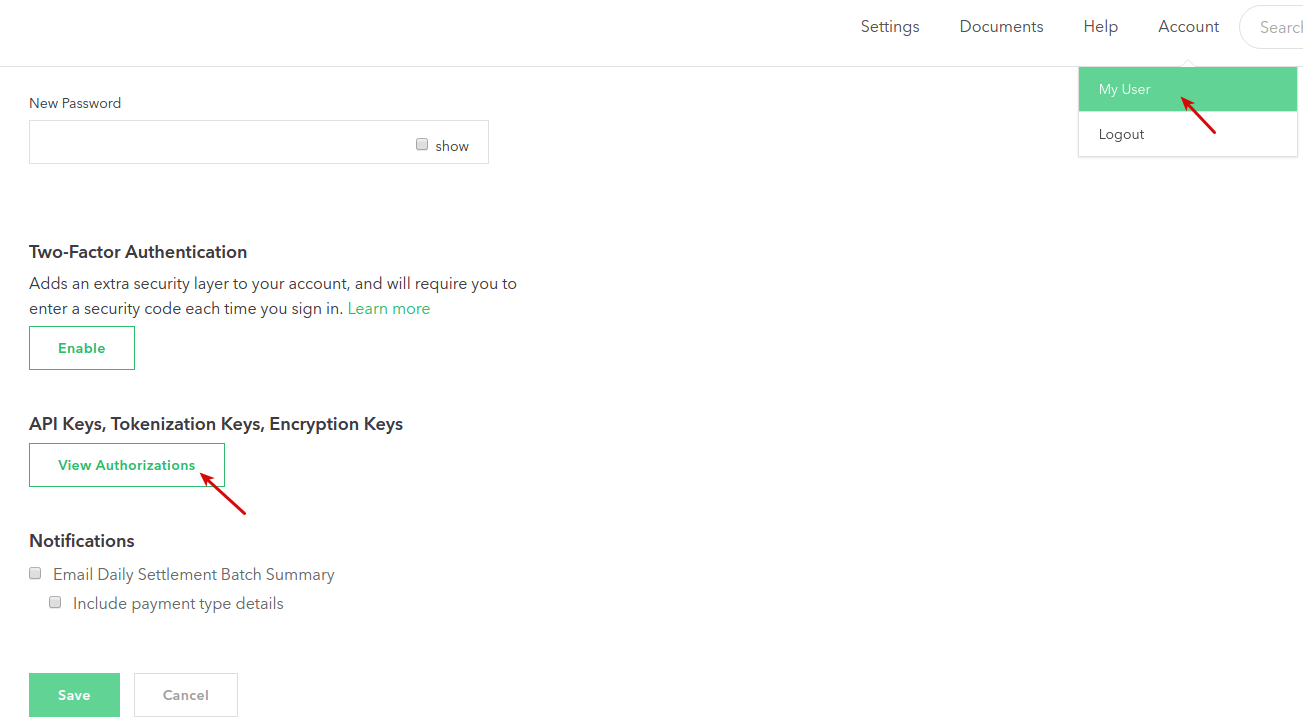The image size is (1303, 723).
Task: Follow the Learn more link
Action: 389,308
